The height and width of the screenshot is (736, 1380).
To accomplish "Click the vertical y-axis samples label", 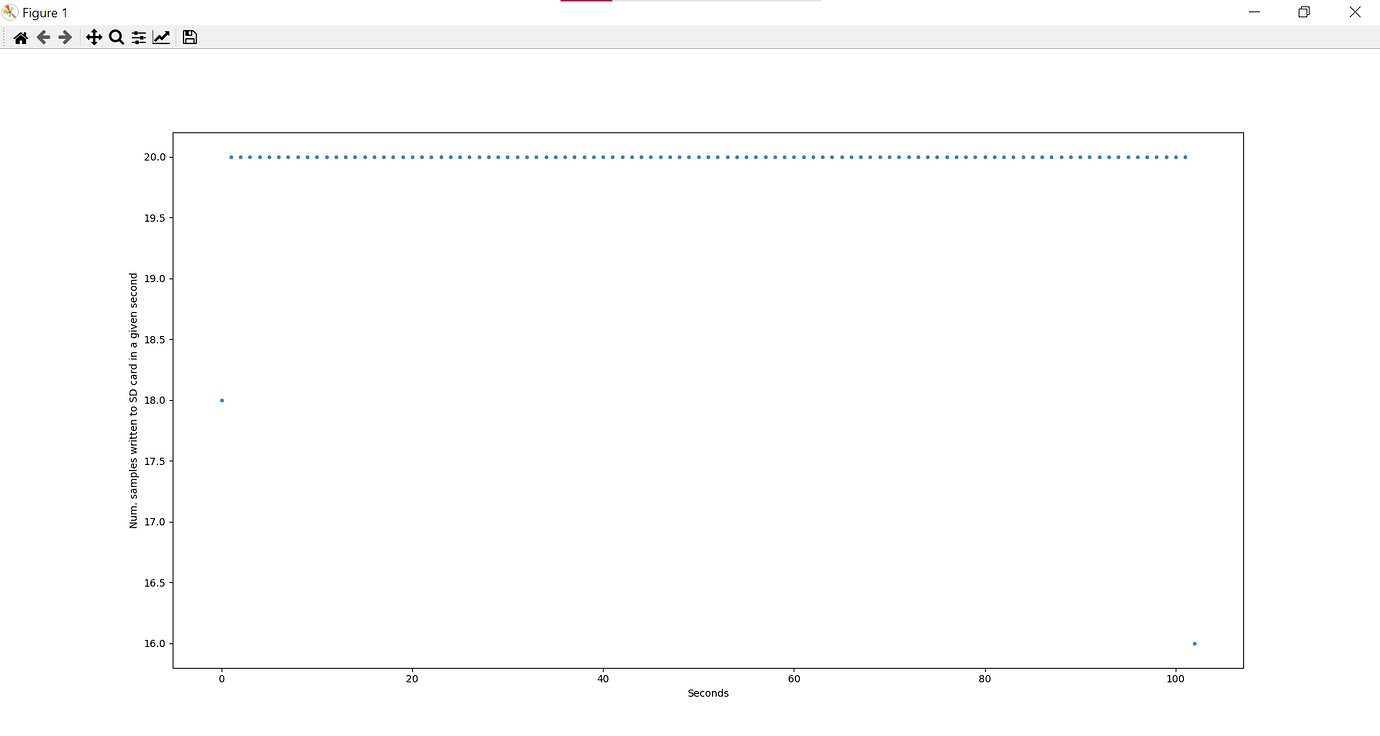I will pos(131,399).
